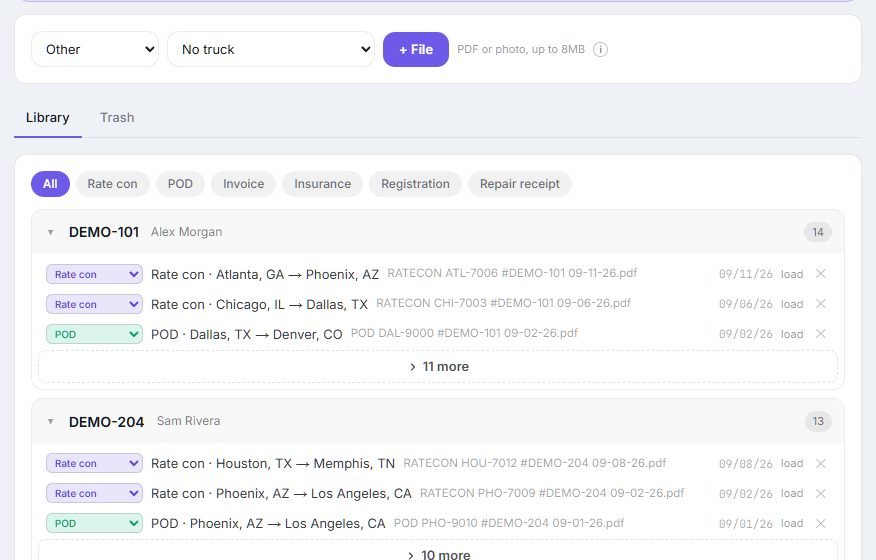The height and width of the screenshot is (560, 876).
Task: Open Rate con · Houston, TX → Memphis, TN
Action: pos(273,464)
